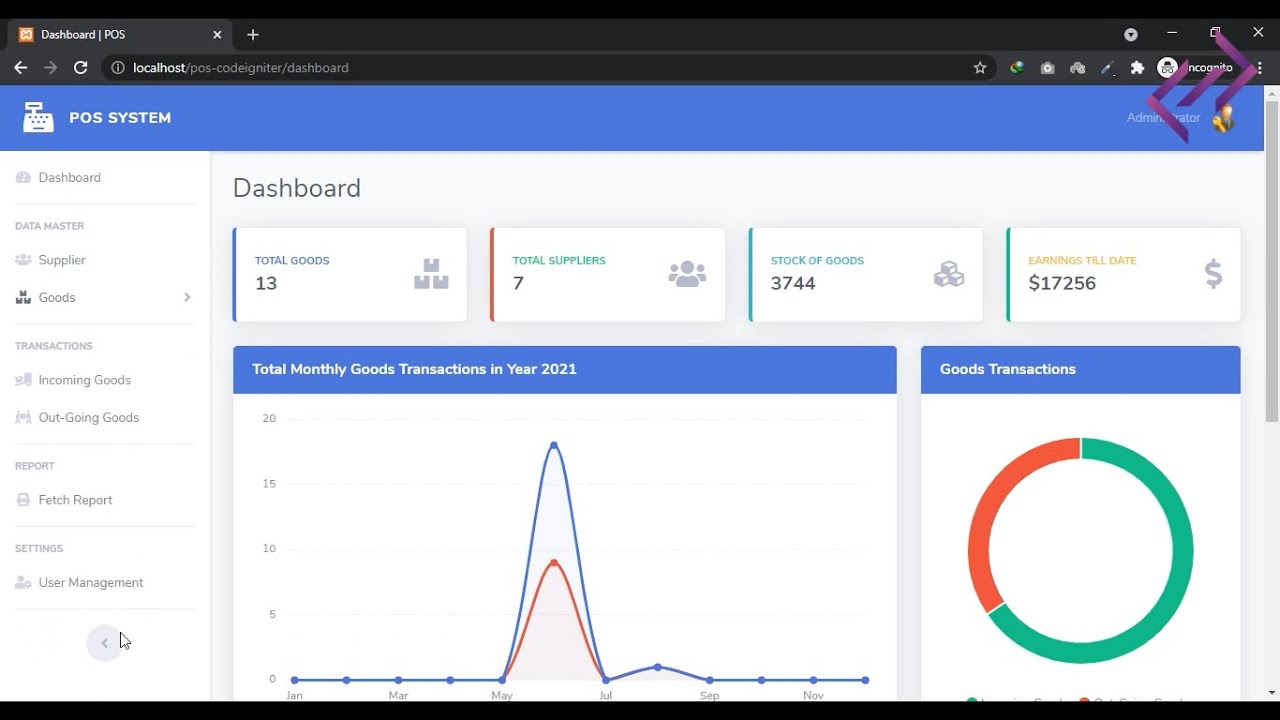Open the browser Extensions puzzle icon
Screen dimensions: 1280x720
[1137, 68]
